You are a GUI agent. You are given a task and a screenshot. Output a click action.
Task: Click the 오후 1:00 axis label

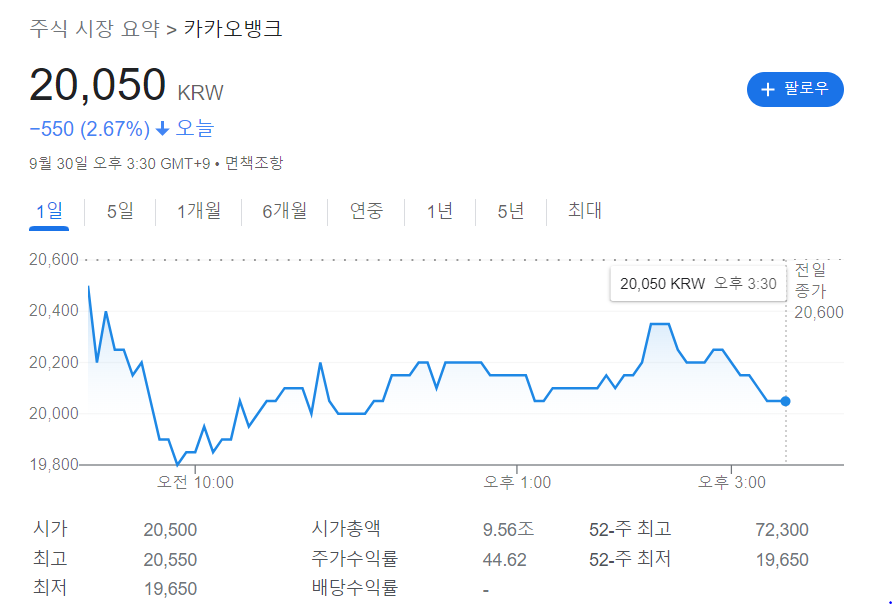click(517, 483)
